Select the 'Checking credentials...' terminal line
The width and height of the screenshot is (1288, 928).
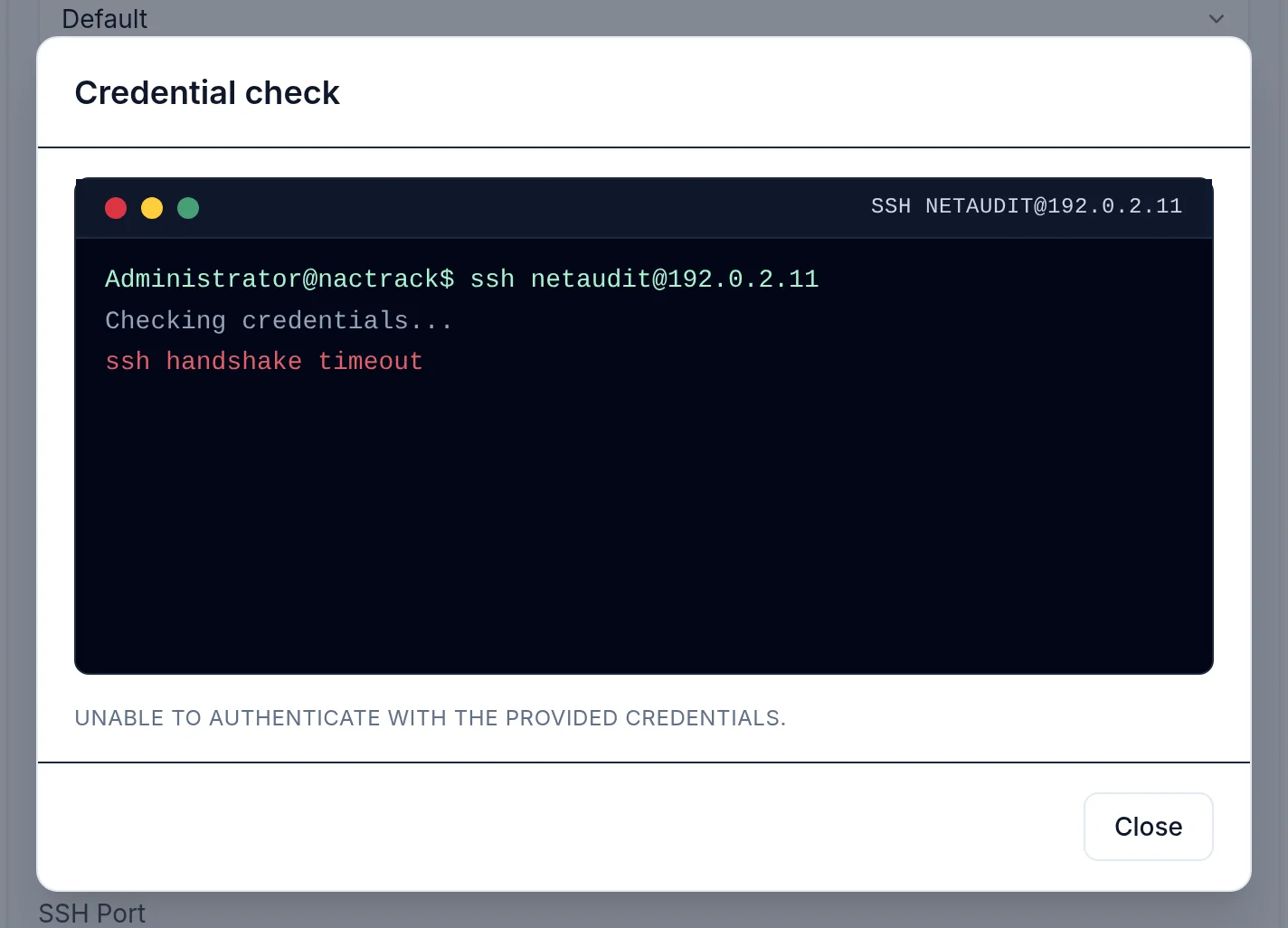click(279, 321)
